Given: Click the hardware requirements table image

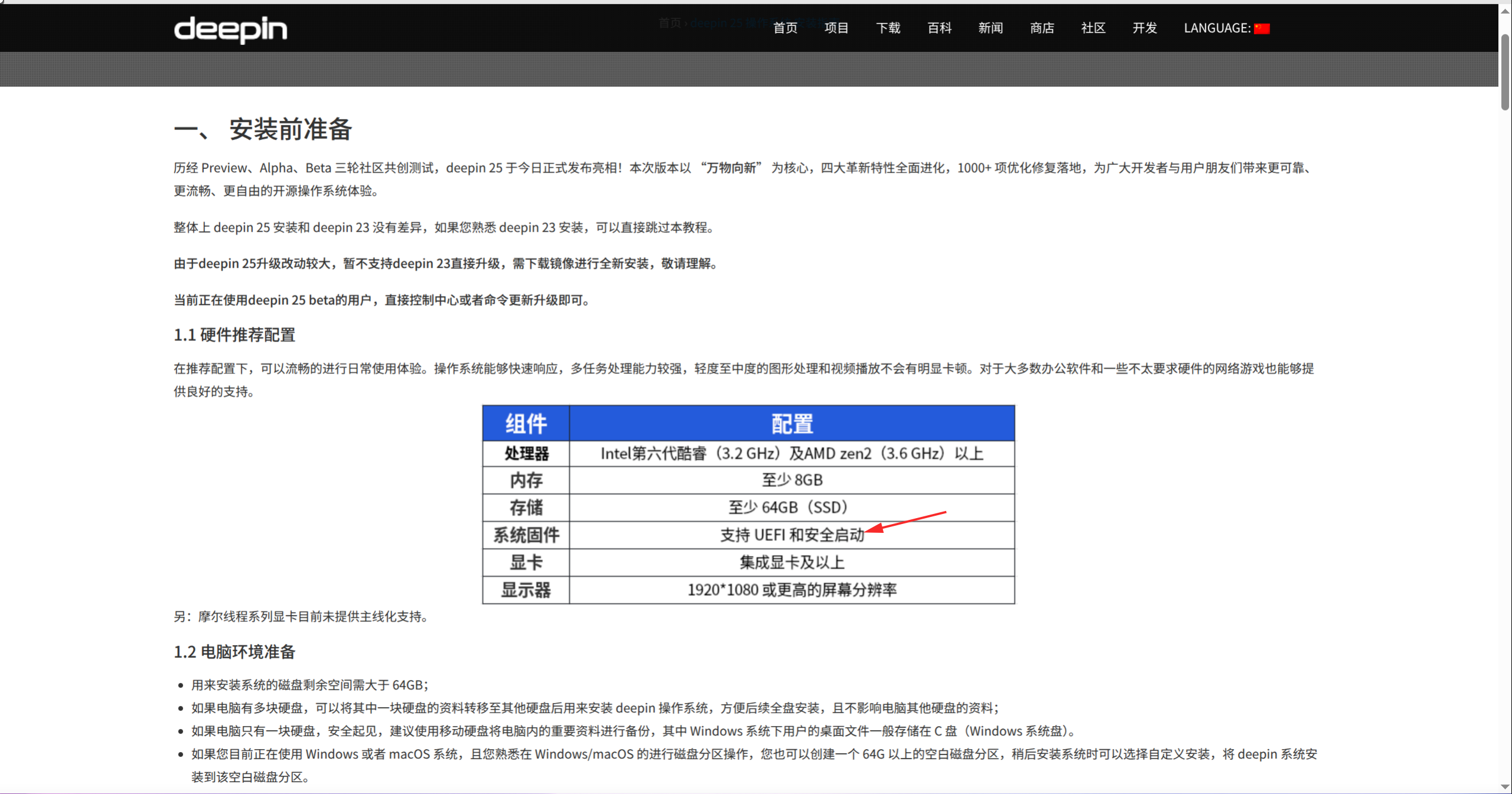Looking at the screenshot, I should [x=748, y=504].
